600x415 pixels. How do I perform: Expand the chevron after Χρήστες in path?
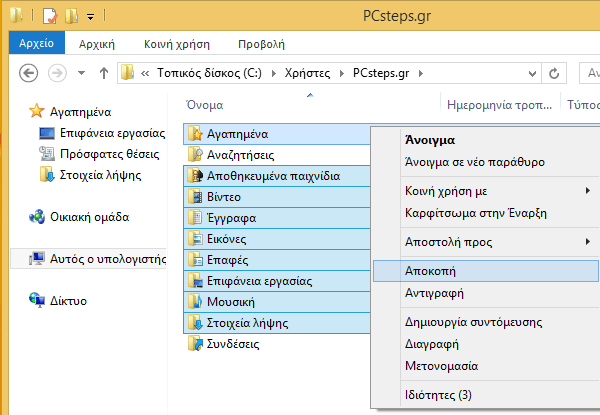tap(342, 73)
